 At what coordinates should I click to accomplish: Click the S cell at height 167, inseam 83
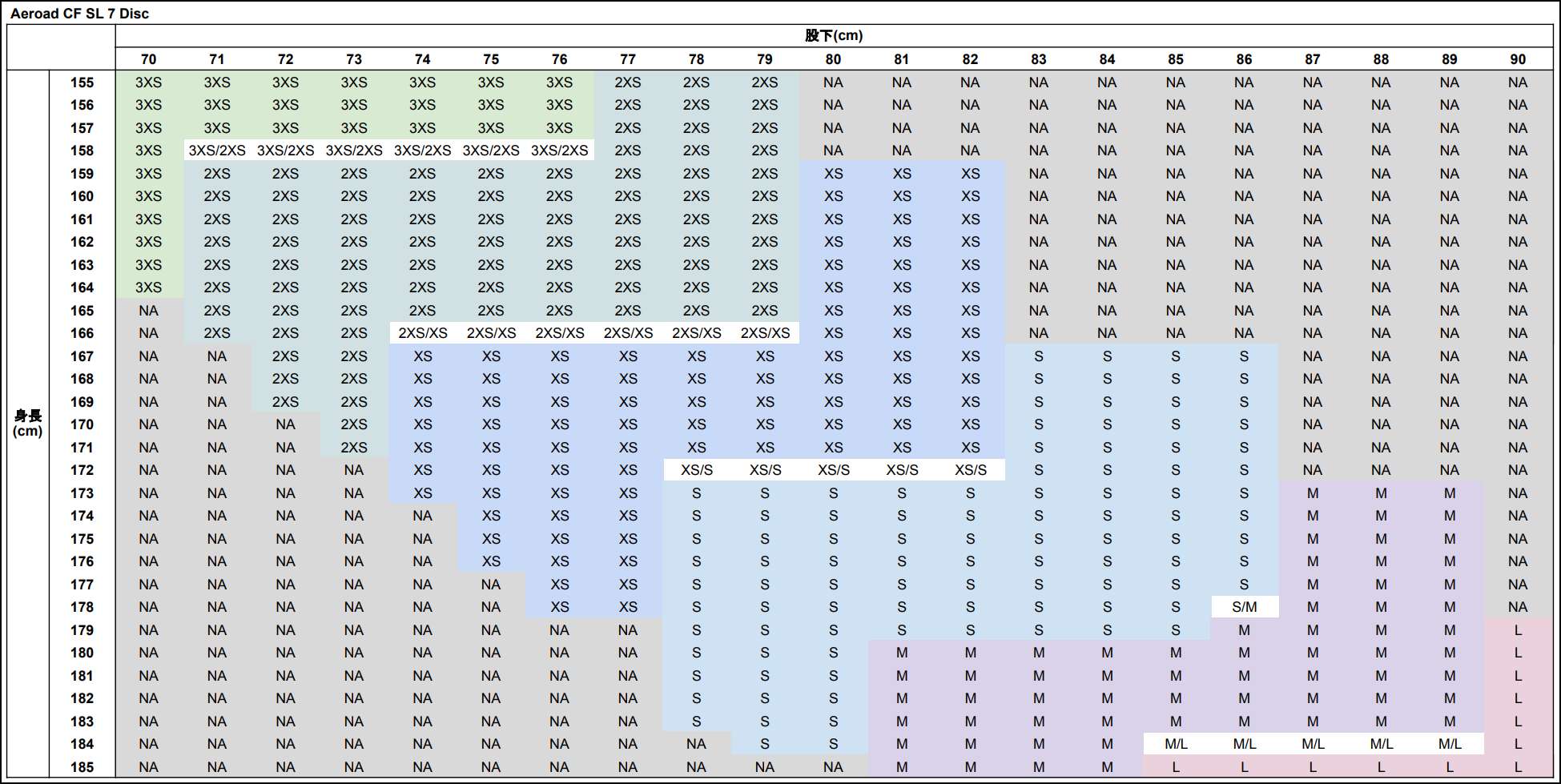1039,356
